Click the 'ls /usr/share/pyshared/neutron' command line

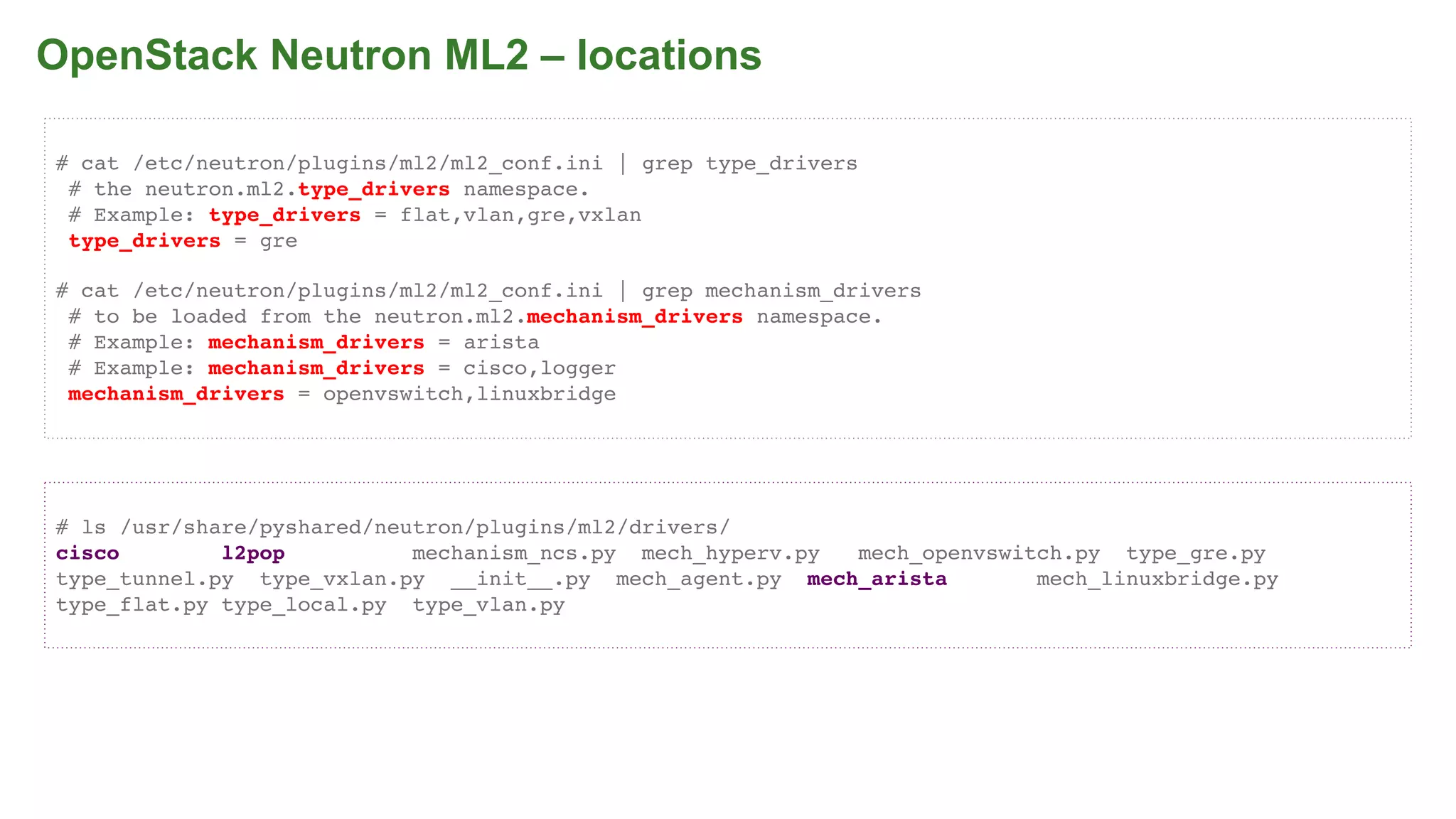(x=393, y=528)
